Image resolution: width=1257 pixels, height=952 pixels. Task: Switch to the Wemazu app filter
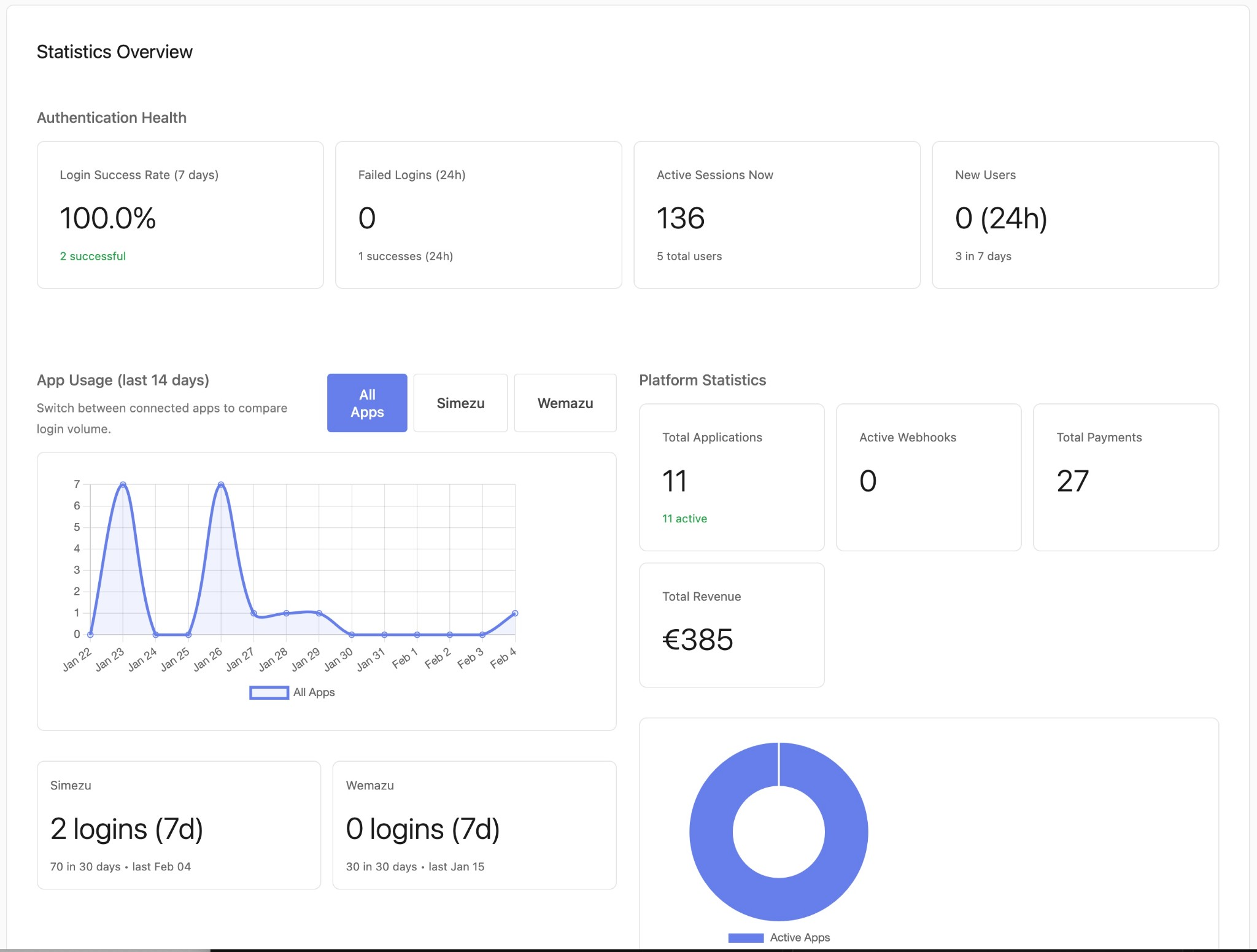565,403
